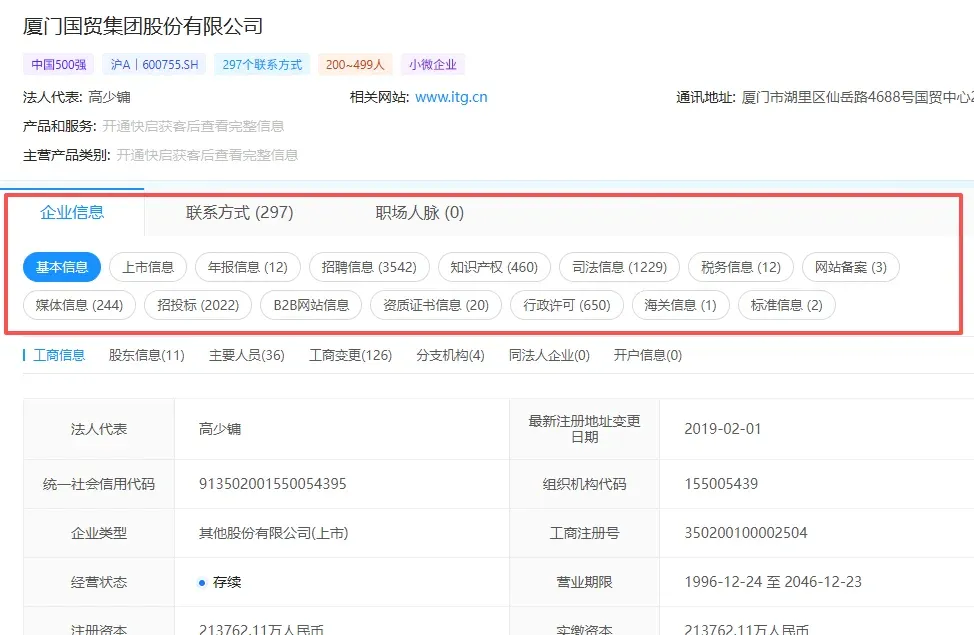Viewport: 974px width, 635px height.
Task: Click the 通讯地址 text 厦门市湖里区仙岳路4688号
Action: [x=827, y=98]
